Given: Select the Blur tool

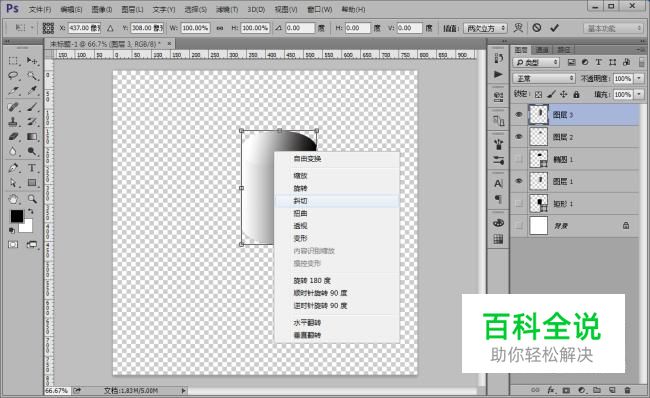Looking at the screenshot, I should click(x=13, y=151).
